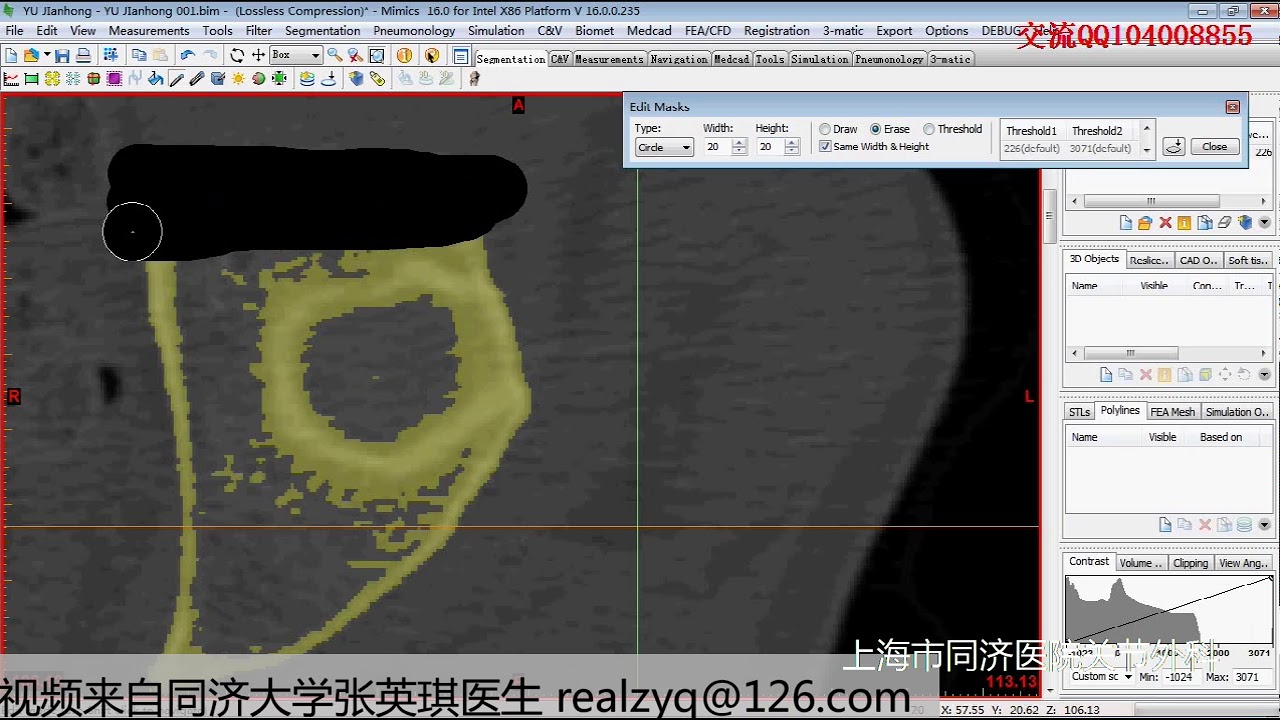Click the yellow sun Morphology icon

[238, 79]
